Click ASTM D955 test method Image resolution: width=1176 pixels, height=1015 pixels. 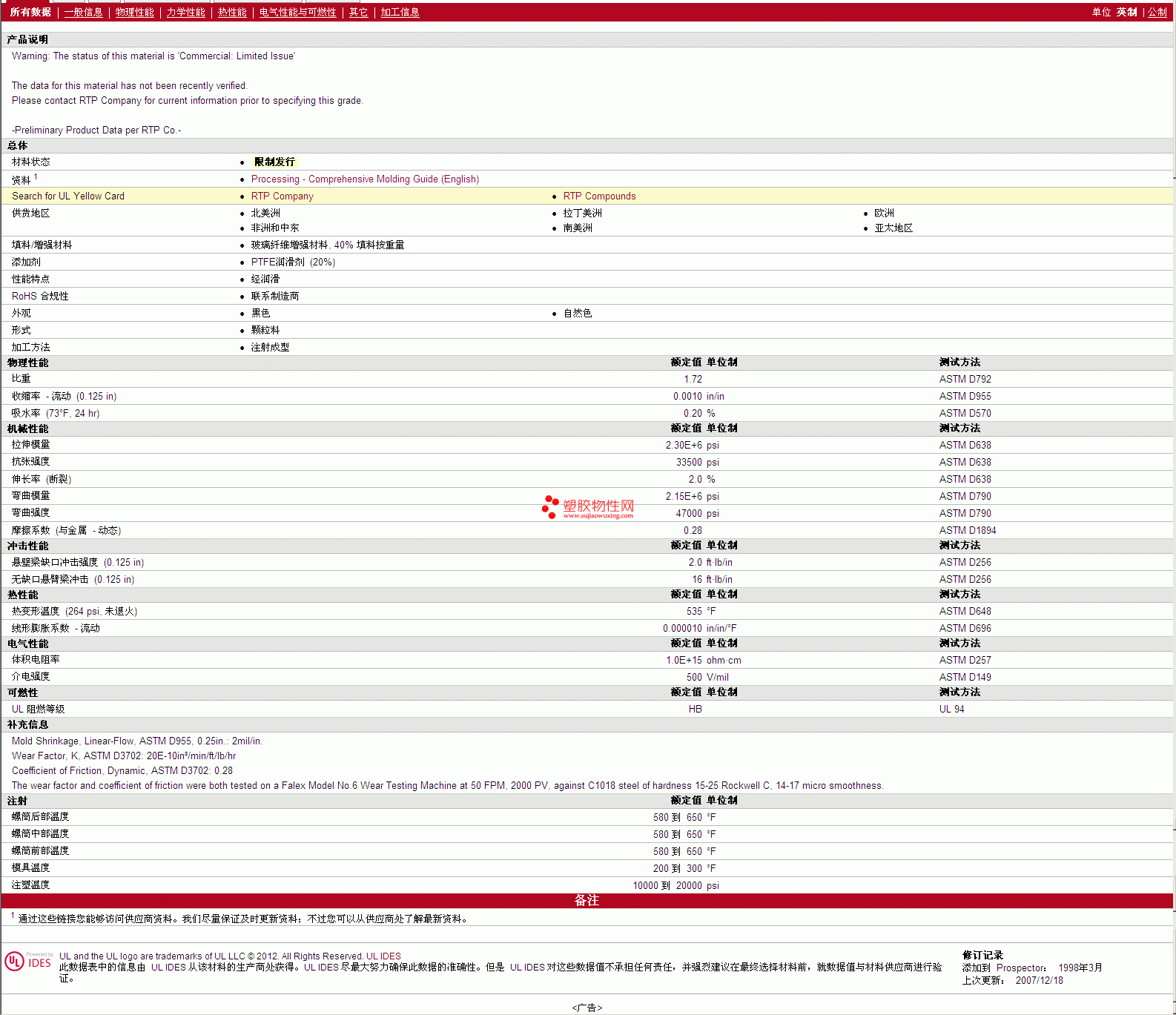click(x=965, y=397)
